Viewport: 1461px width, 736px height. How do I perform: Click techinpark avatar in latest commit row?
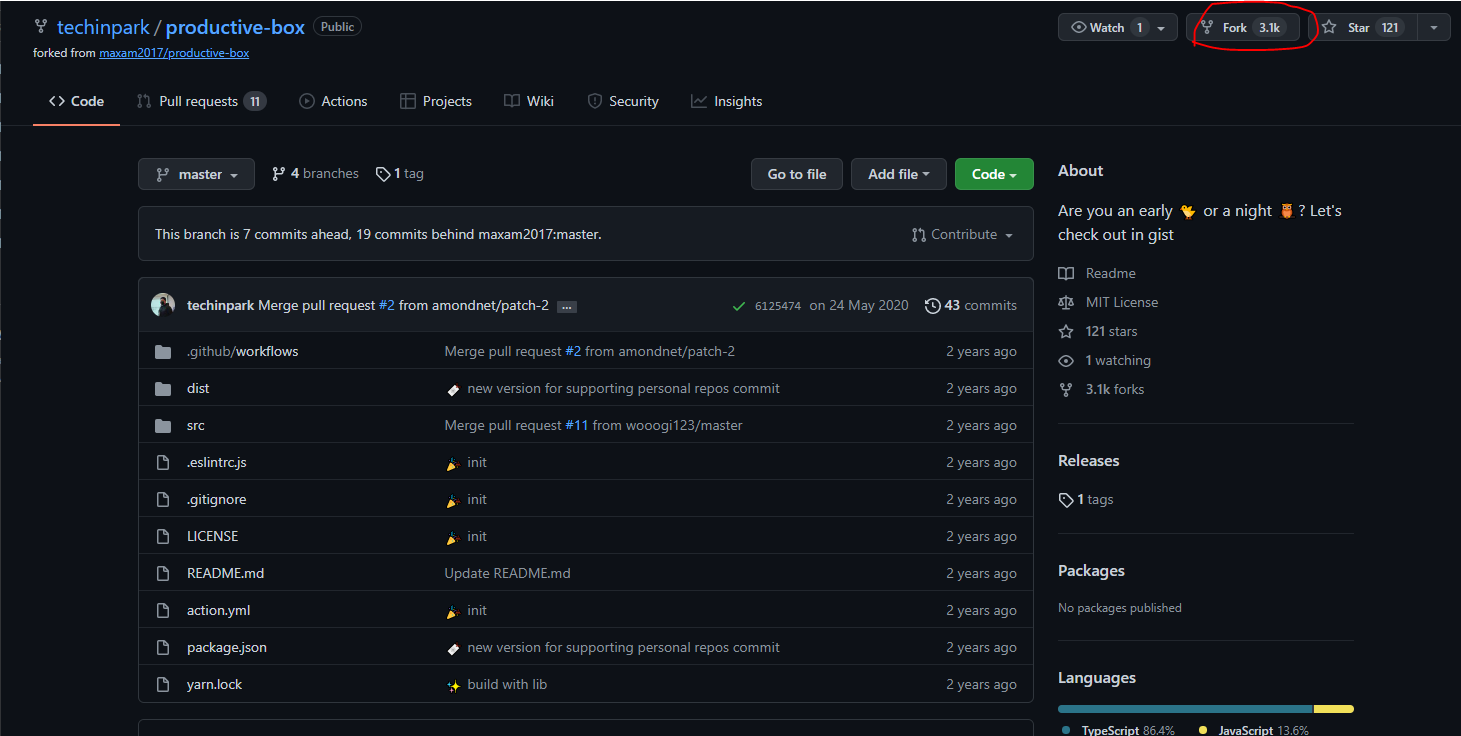tap(163, 305)
